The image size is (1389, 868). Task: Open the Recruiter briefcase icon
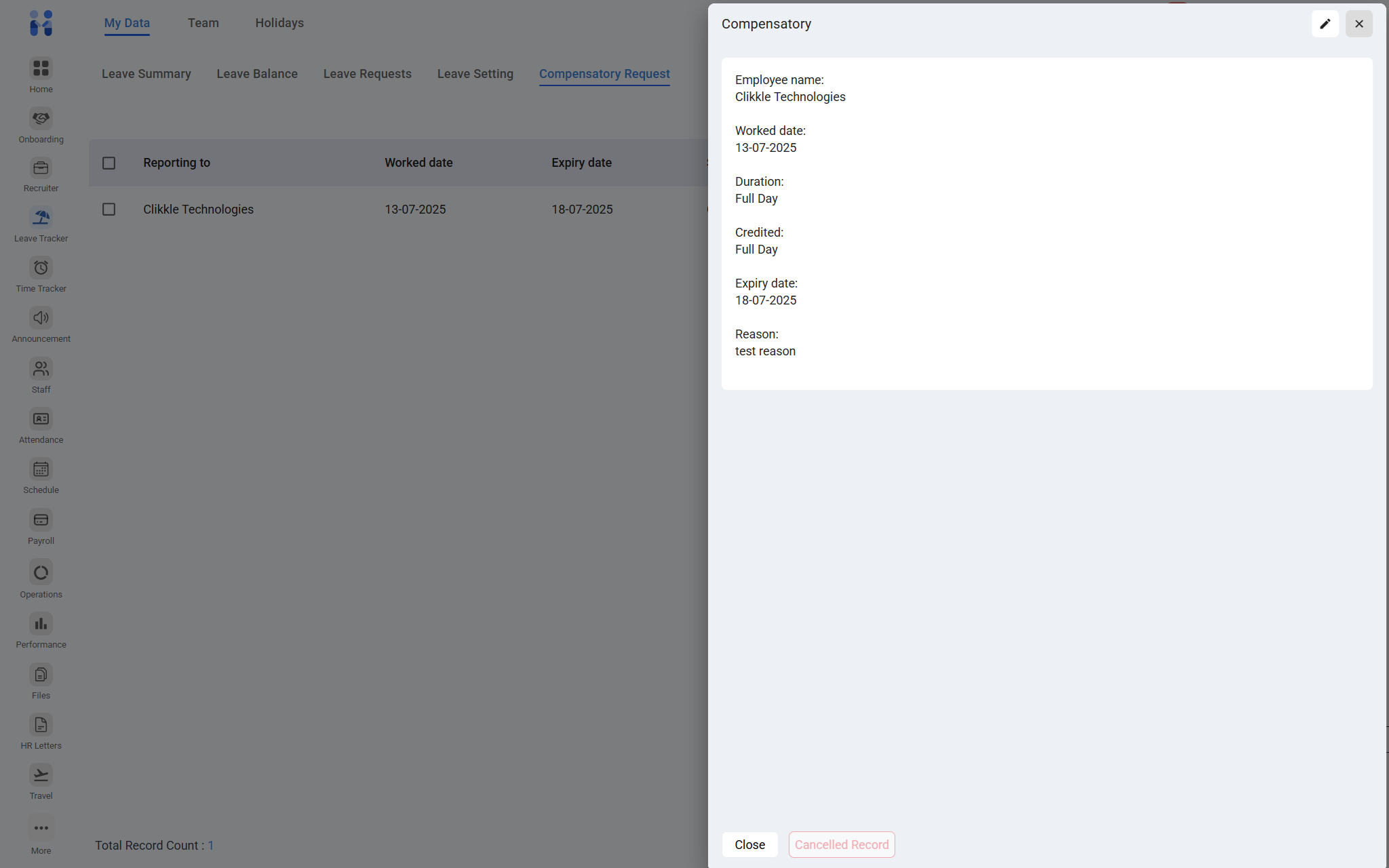[41, 168]
